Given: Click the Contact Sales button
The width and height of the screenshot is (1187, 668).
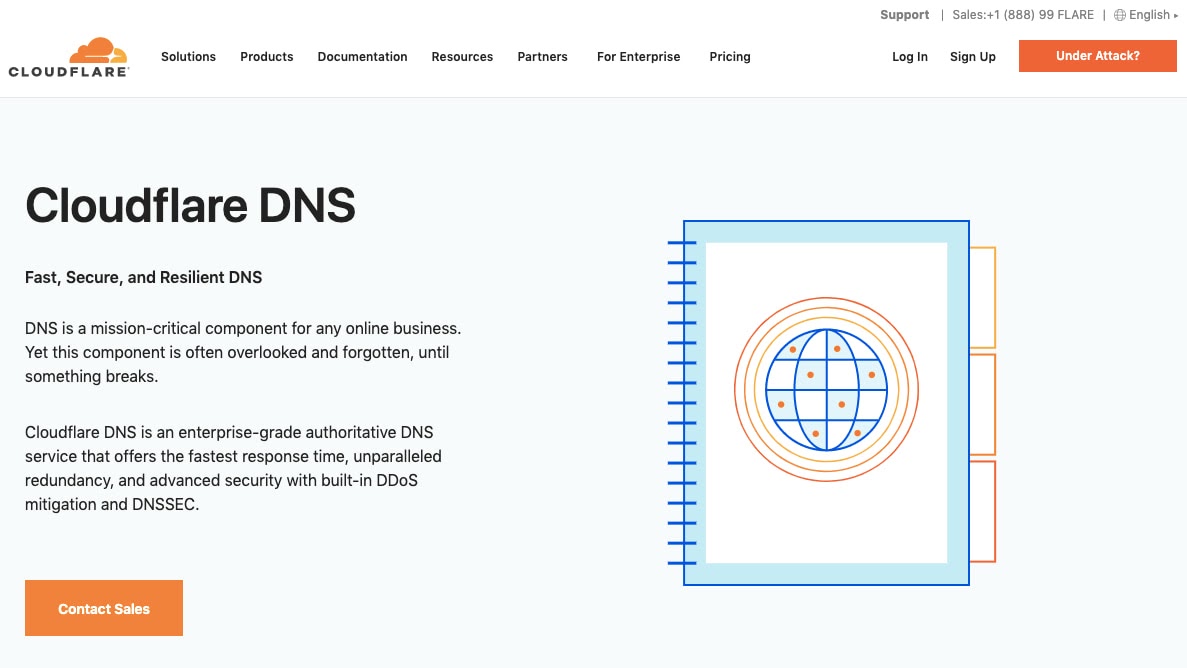Looking at the screenshot, I should (104, 608).
